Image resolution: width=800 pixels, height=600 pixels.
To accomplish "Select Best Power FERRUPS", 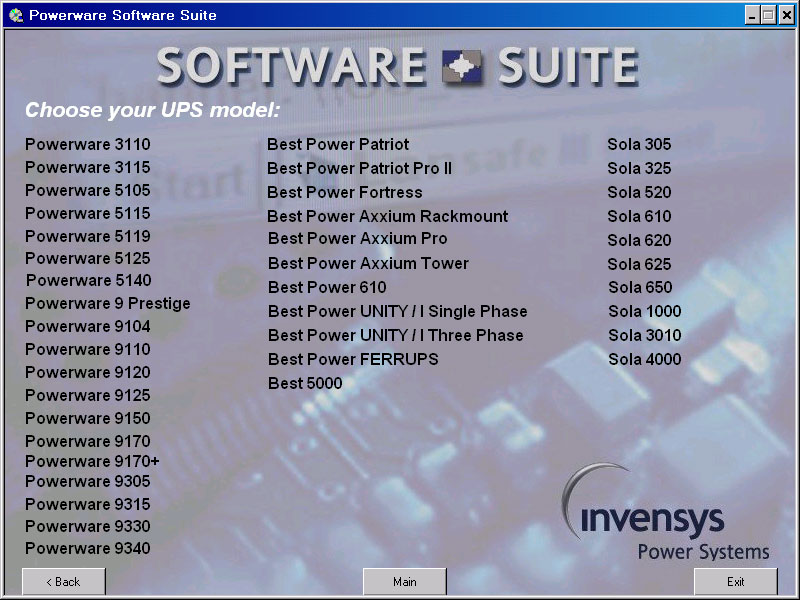I will (353, 359).
